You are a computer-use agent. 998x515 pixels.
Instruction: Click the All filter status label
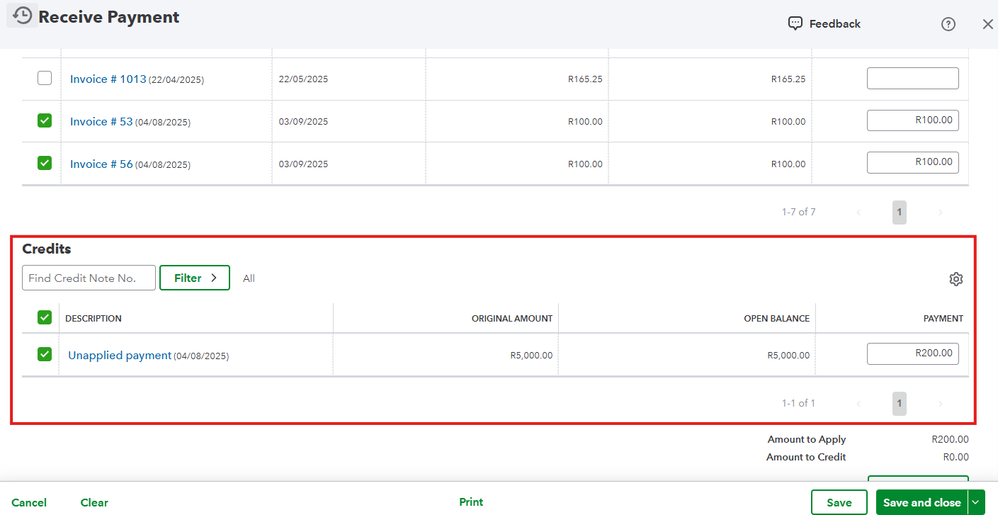pos(249,278)
